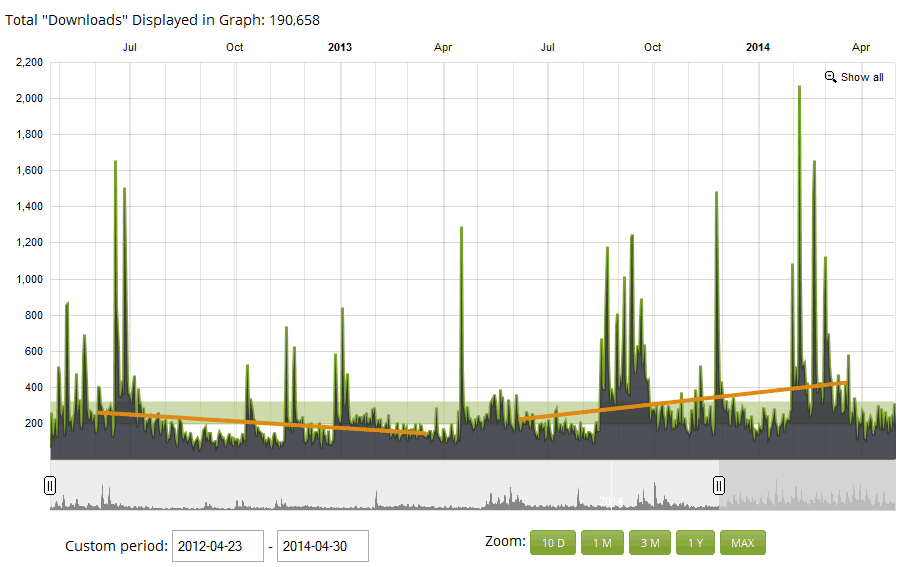
Task: Click the right range handle on scrollbar
Action: [718, 486]
